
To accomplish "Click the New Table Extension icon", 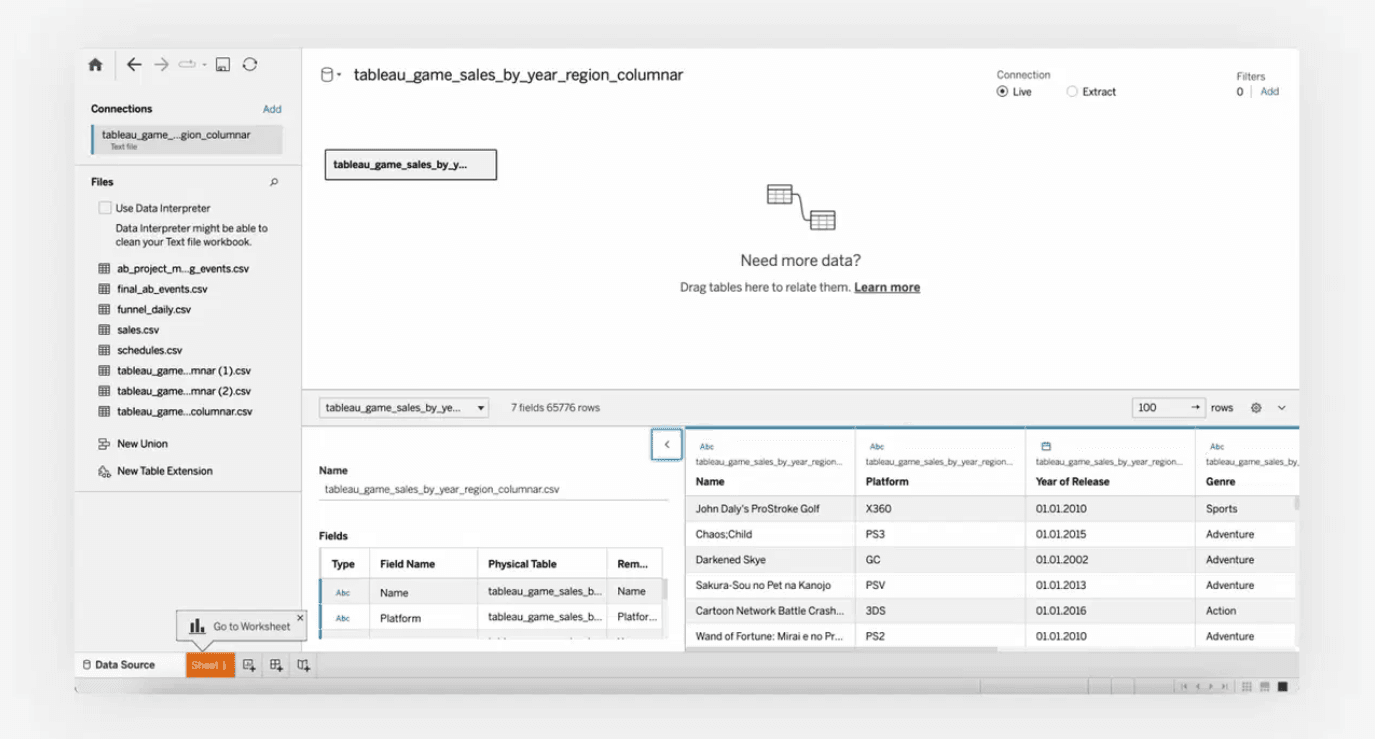I will pos(104,471).
